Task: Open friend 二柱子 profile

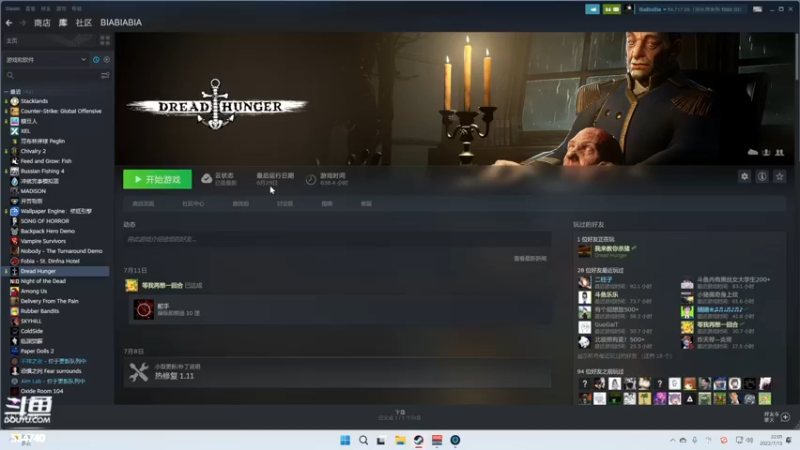Action: 603,280
